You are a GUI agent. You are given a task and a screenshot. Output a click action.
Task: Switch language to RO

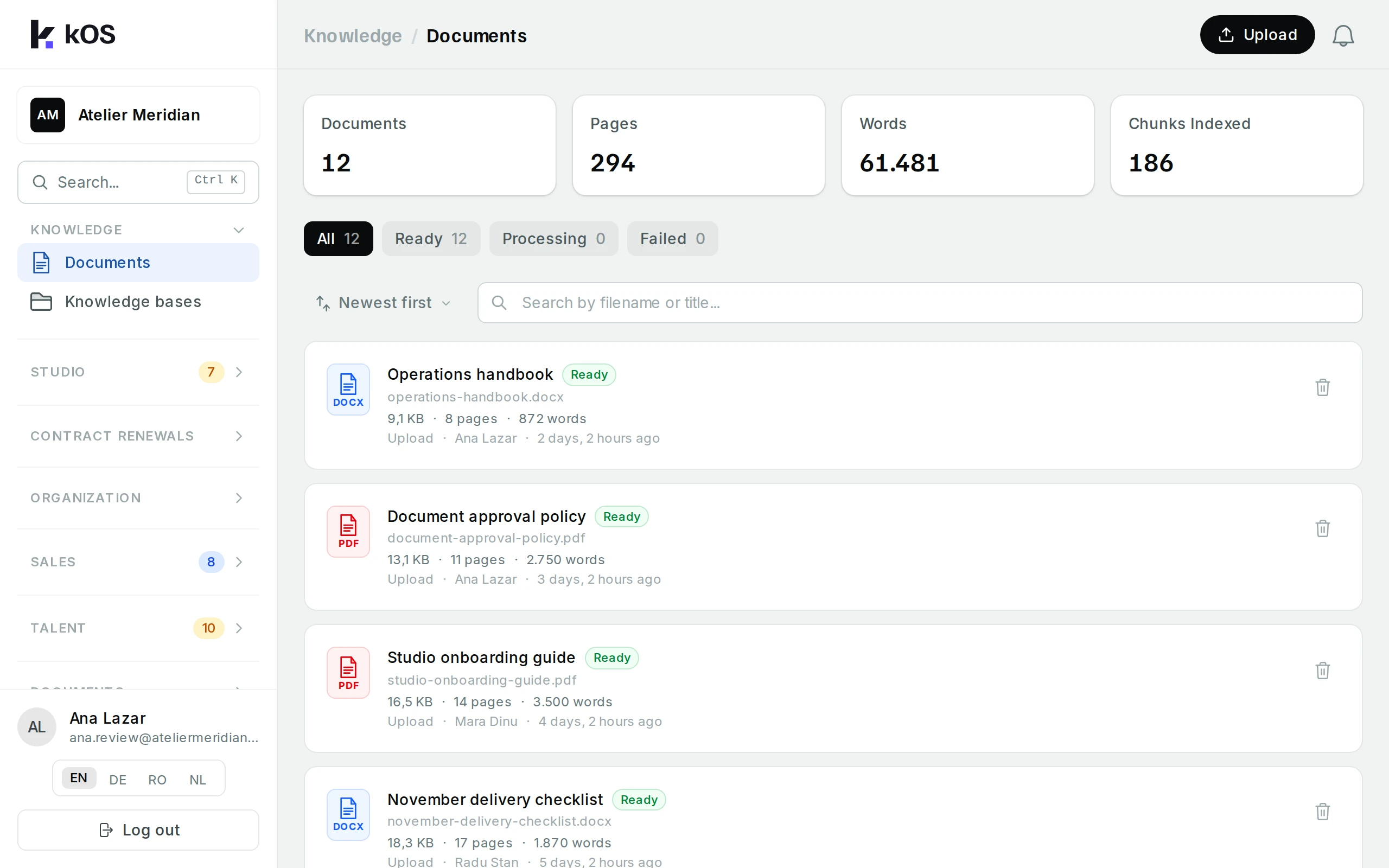pyautogui.click(x=157, y=779)
